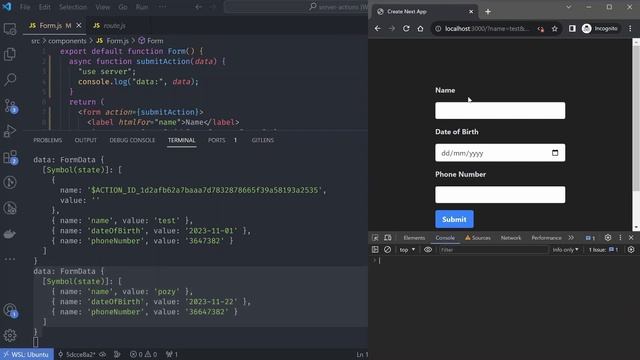
Task: Toggle the DevTools device toolbar
Action: click(388, 238)
